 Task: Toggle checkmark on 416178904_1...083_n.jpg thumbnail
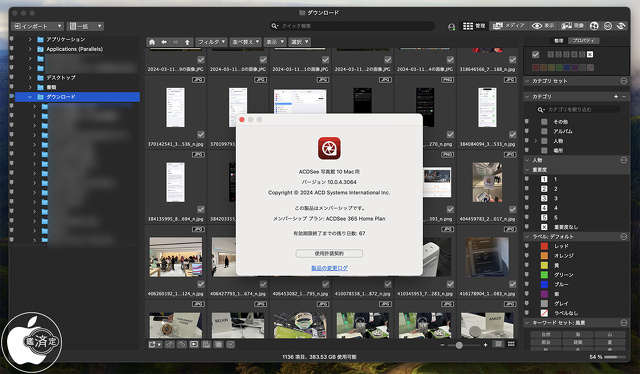tap(513, 284)
